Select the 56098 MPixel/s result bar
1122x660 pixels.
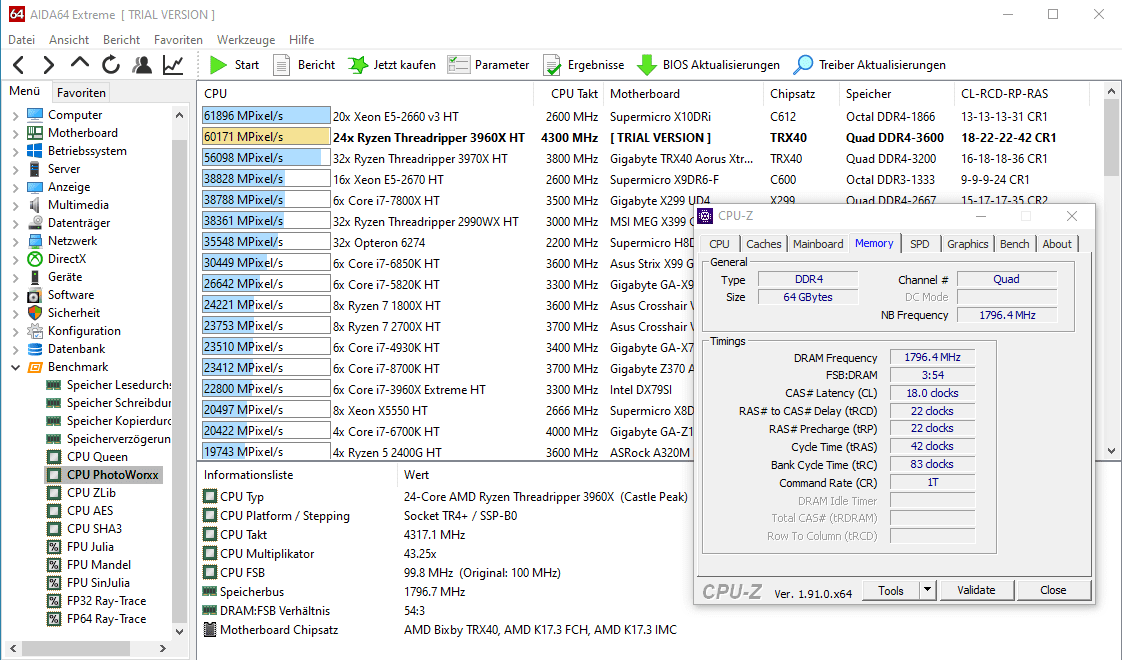[x=265, y=157]
